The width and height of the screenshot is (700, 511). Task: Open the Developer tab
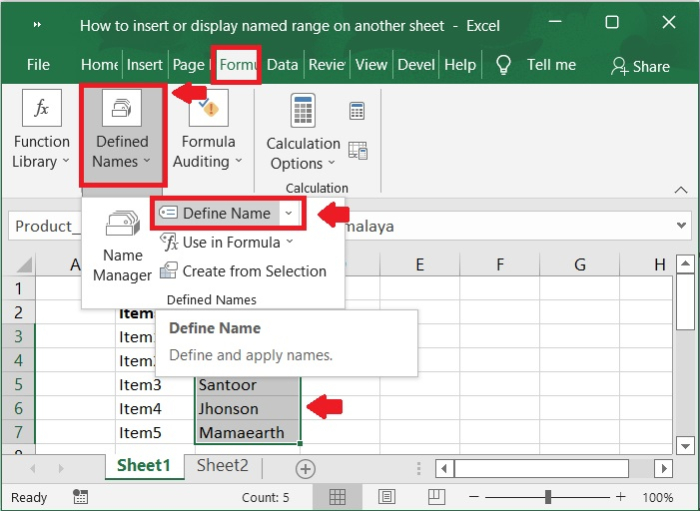(416, 65)
